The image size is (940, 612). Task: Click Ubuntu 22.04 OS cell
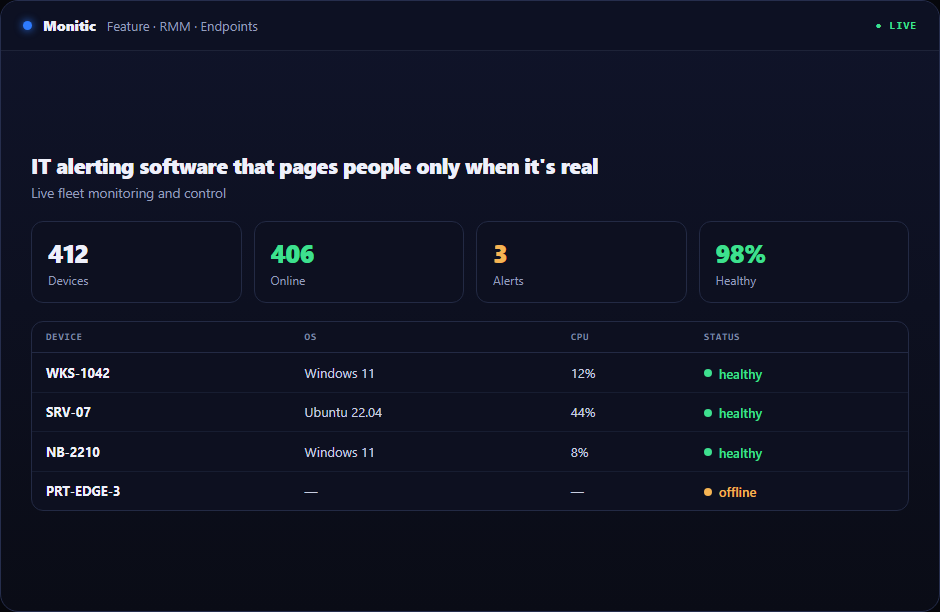[x=343, y=412]
